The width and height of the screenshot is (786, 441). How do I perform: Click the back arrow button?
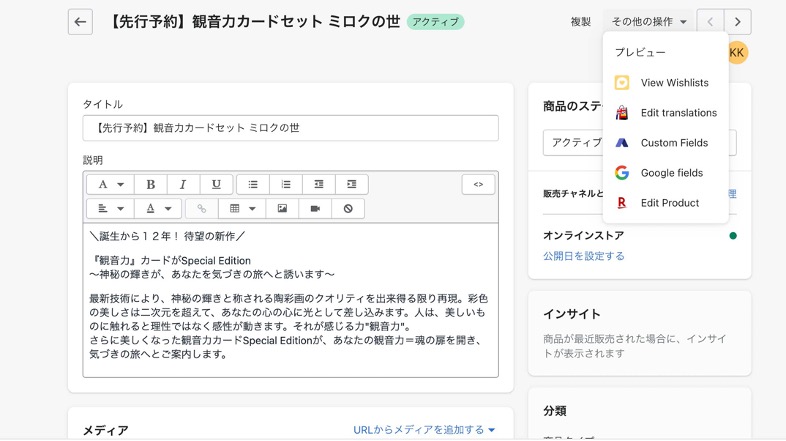click(x=80, y=21)
